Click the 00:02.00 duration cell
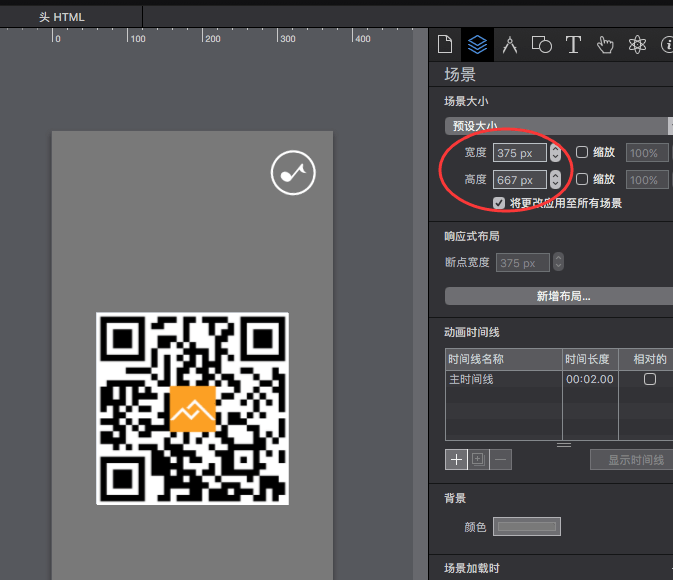This screenshot has height=580, width=673. point(590,379)
